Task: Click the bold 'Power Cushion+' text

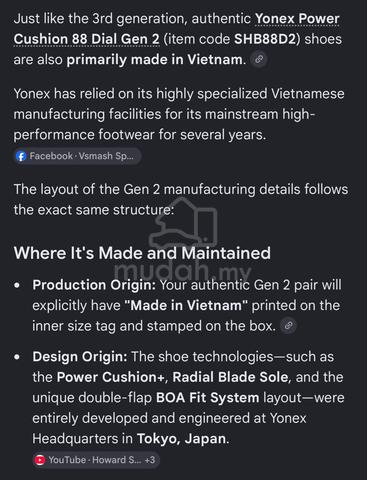Action: pyautogui.click(x=111, y=377)
